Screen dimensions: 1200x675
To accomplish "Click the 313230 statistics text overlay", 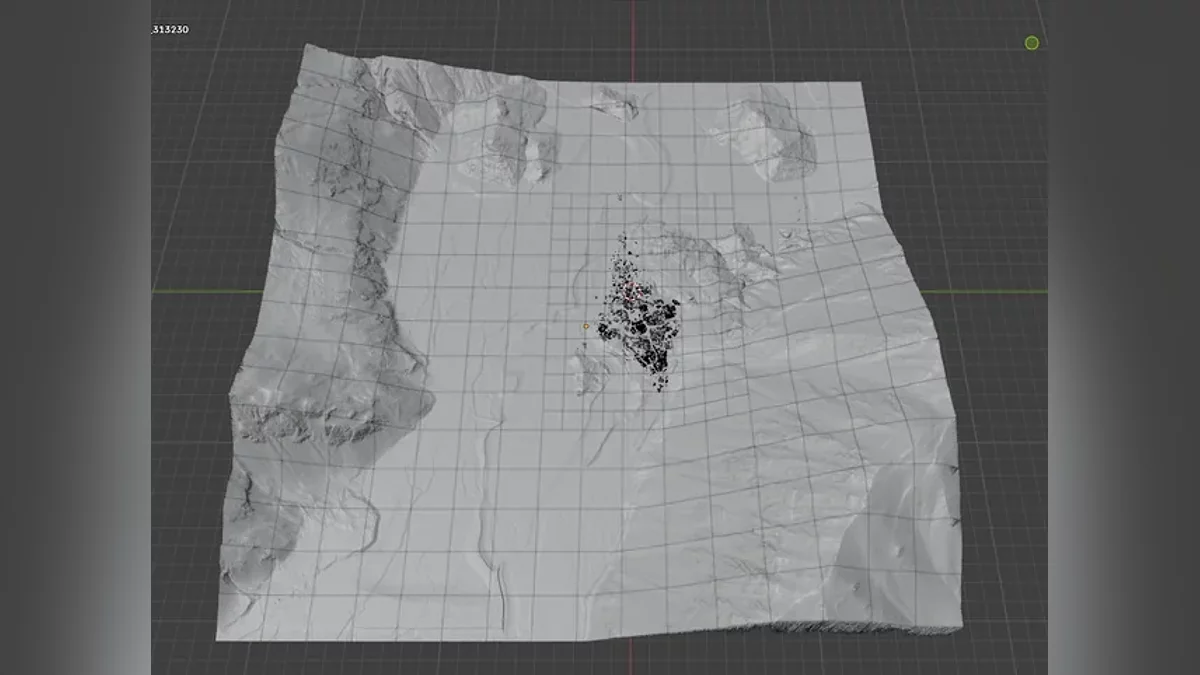I will (170, 29).
